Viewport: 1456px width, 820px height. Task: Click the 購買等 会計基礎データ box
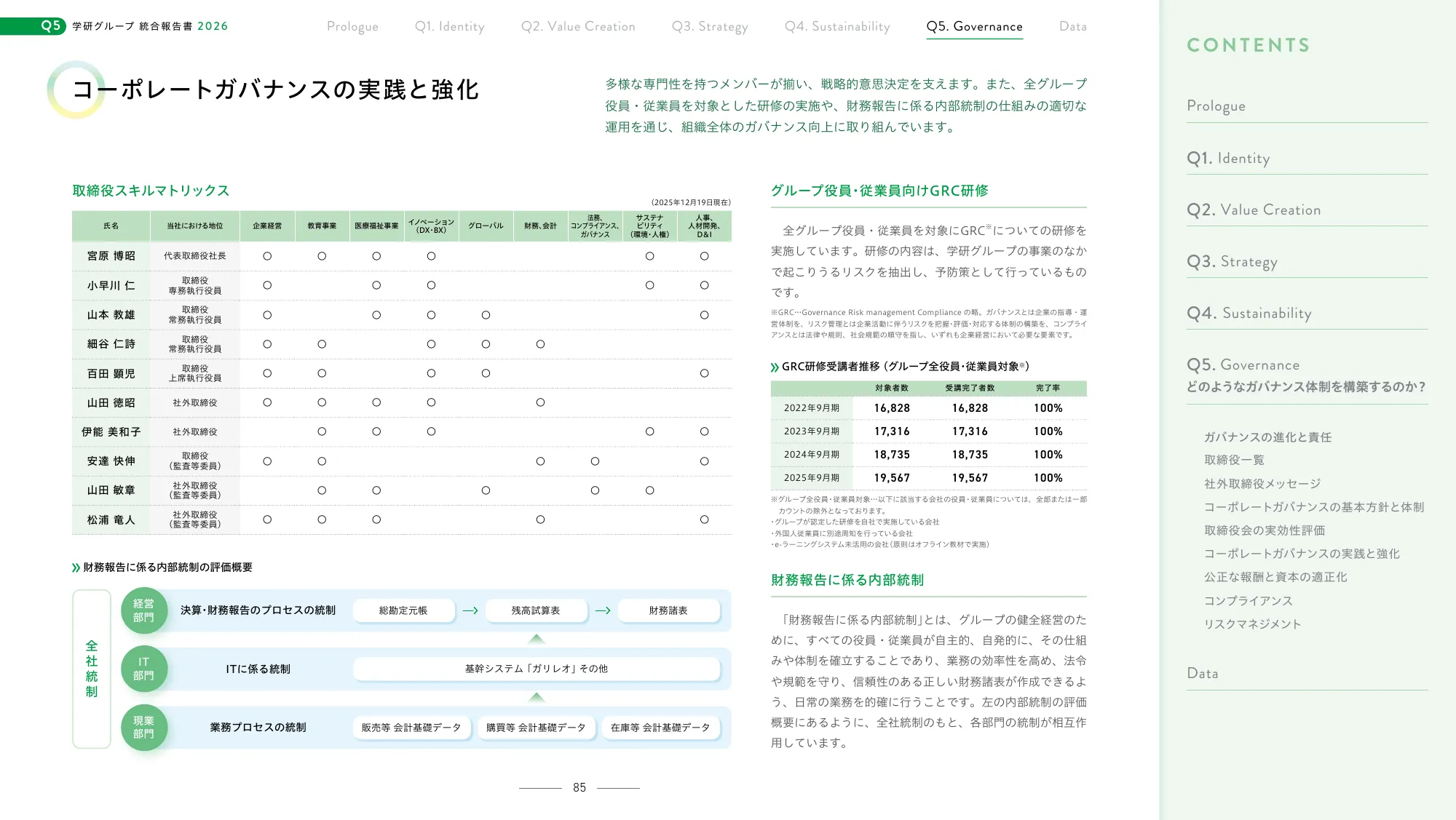coord(536,728)
